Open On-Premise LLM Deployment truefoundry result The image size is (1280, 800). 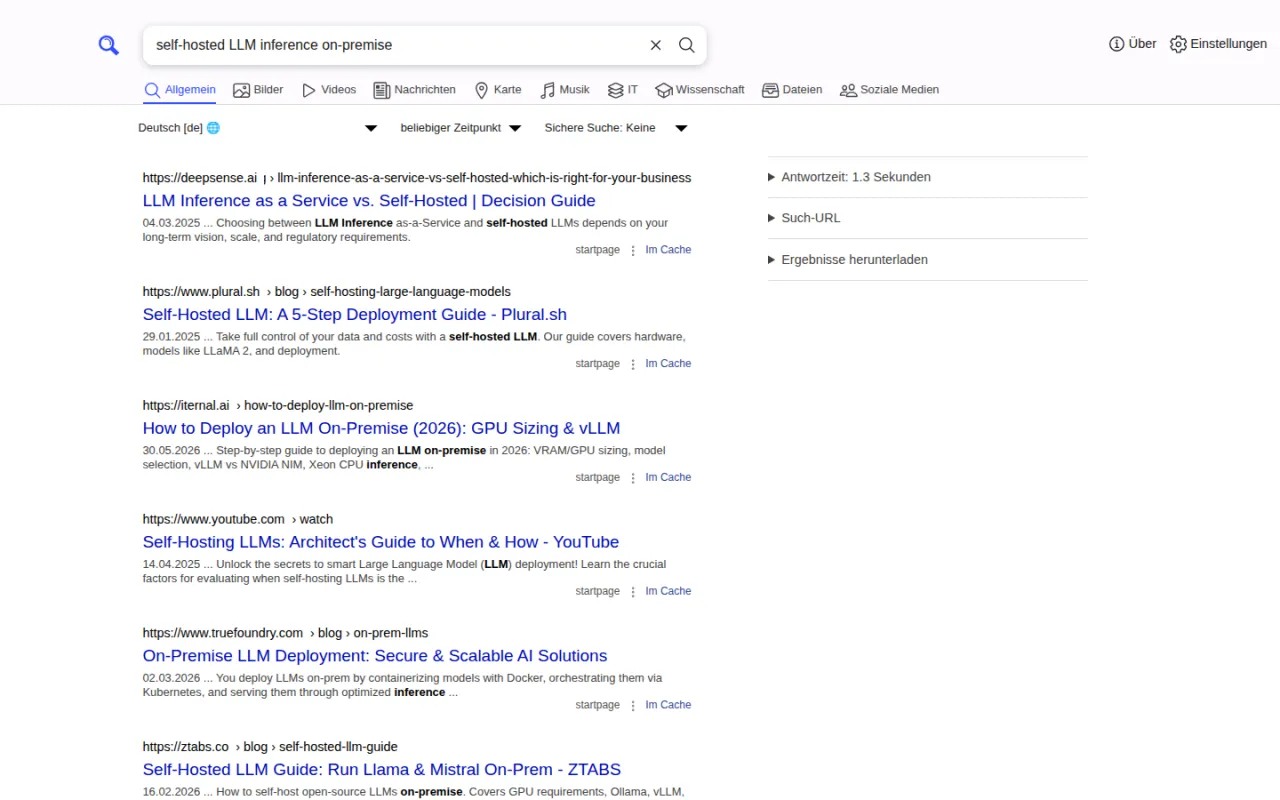(x=375, y=656)
